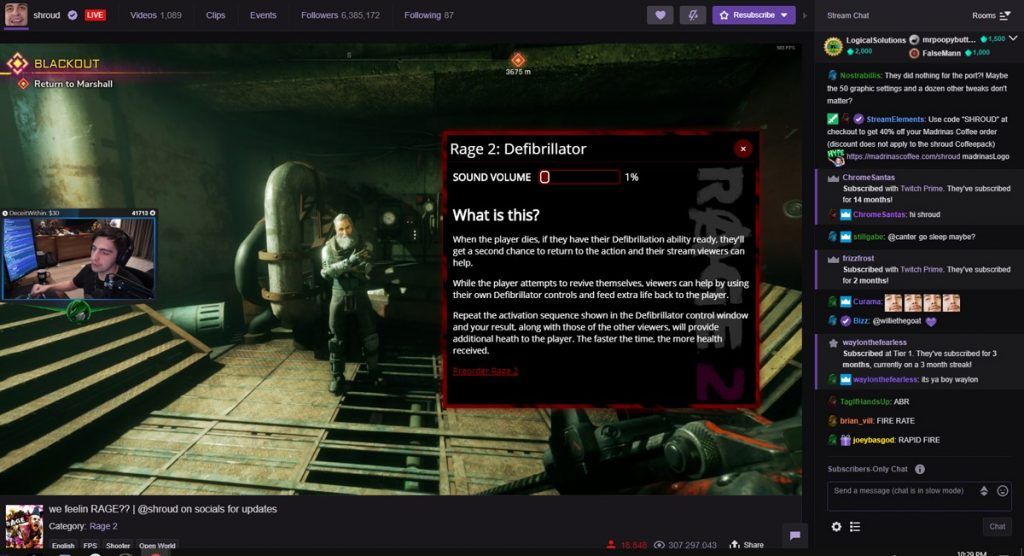Click the Share button
1024x556 pixels.
tap(746, 545)
